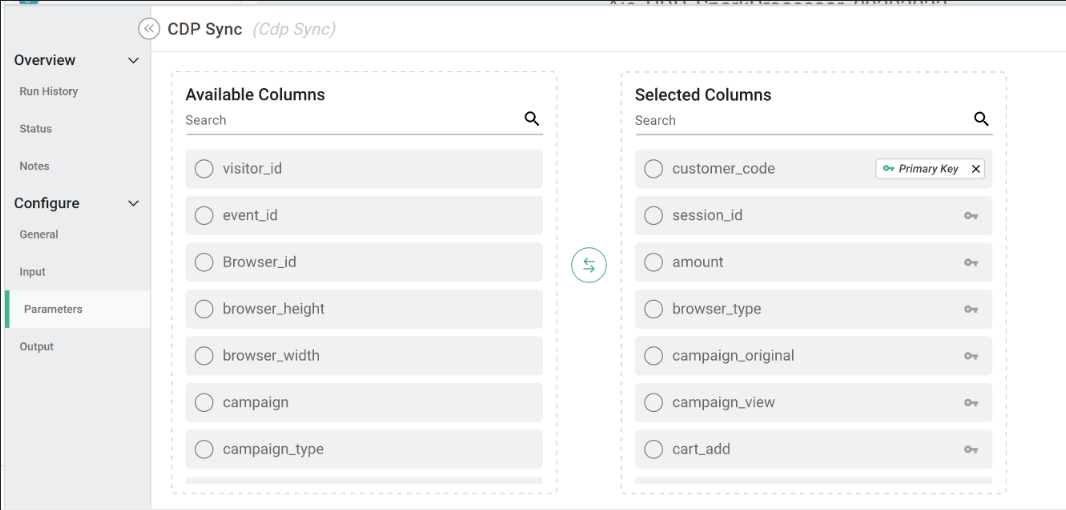This screenshot has height=510, width=1066.
Task: Click search icon in Available Columns
Action: click(x=532, y=119)
